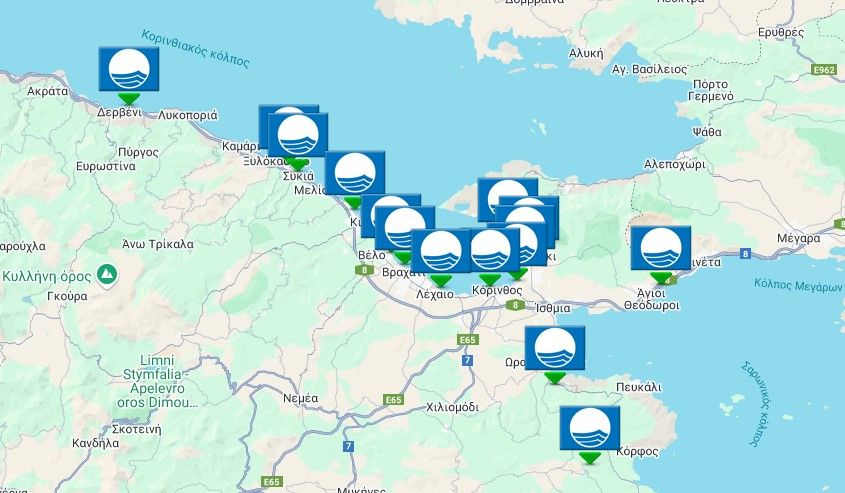
Task: Click the Πευκάλι label
Action: [x=639, y=387]
